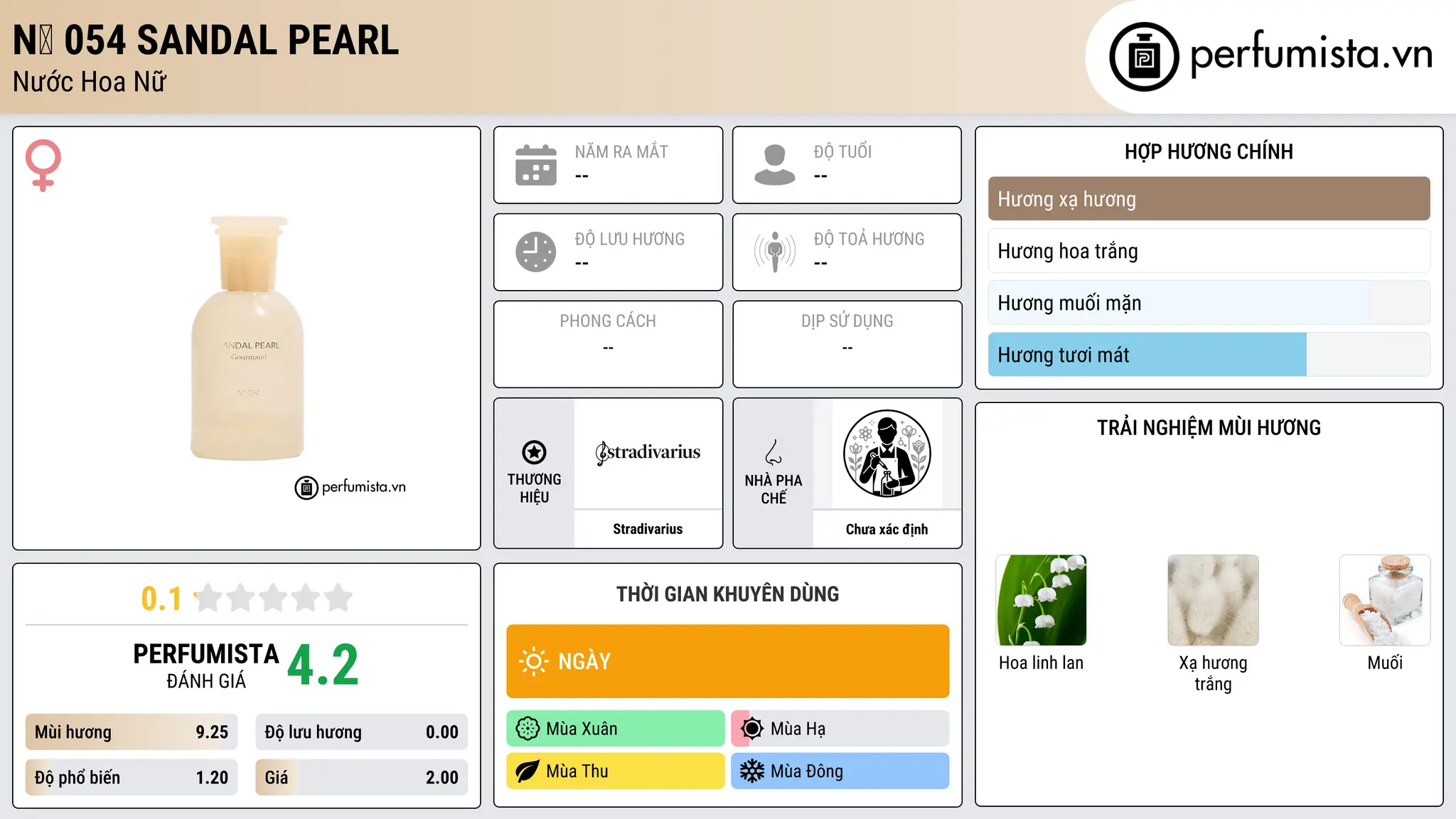Click the Stradivarius brand name label
The width and height of the screenshot is (1456, 819).
point(648,529)
